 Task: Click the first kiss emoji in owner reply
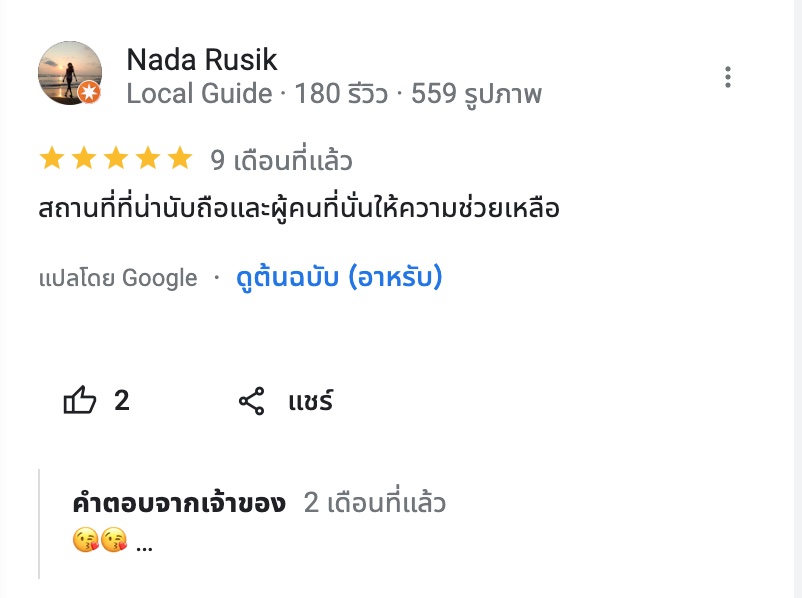coord(86,542)
